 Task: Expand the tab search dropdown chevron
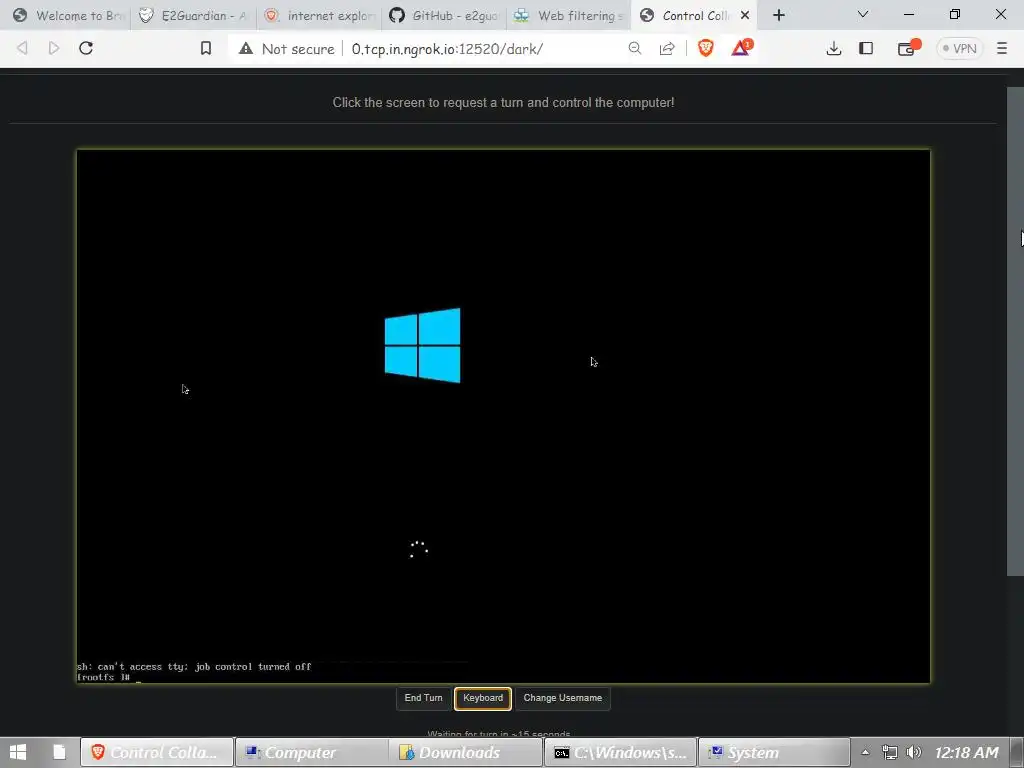tap(863, 14)
